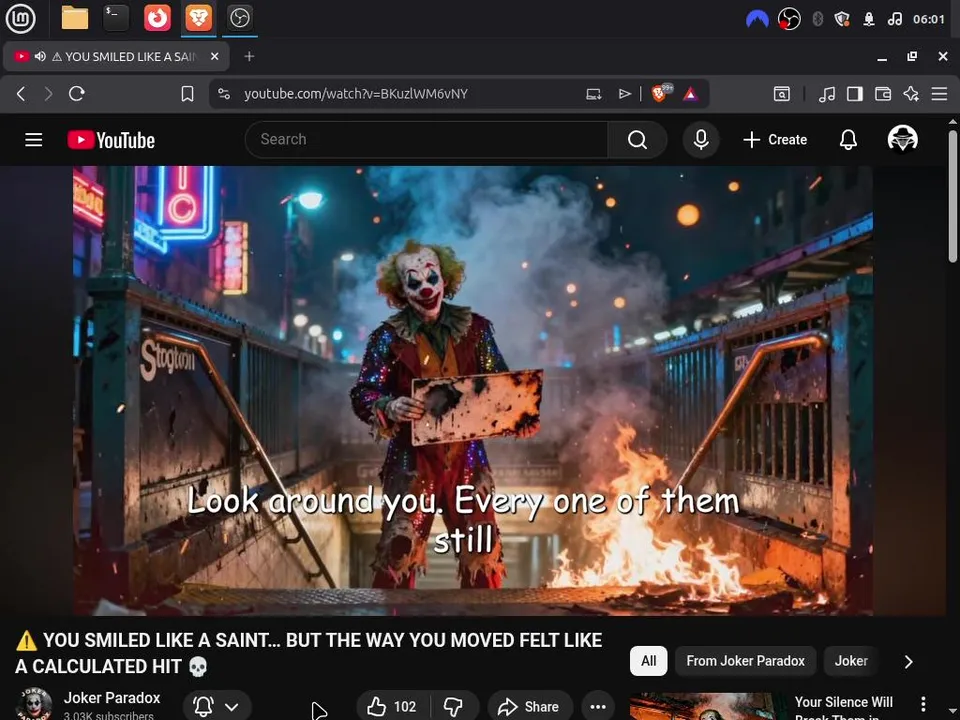Open the Linux Mint start menu
The width and height of the screenshot is (960, 720).
[x=20, y=18]
